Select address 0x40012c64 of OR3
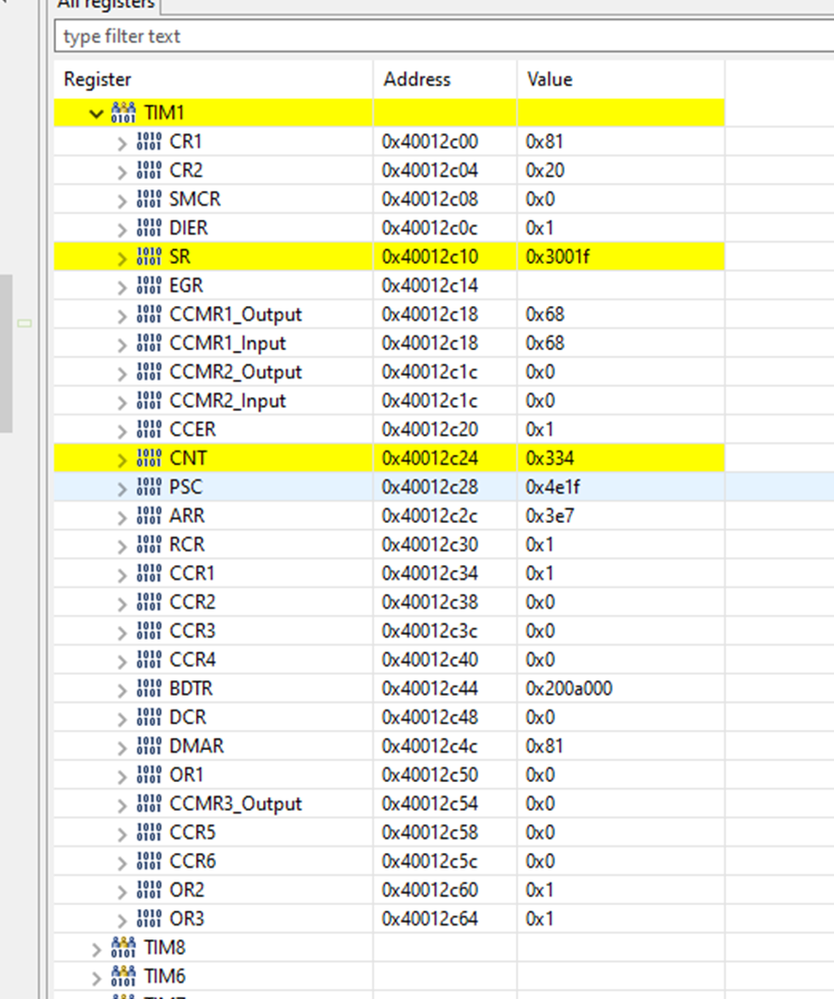 tap(430, 919)
